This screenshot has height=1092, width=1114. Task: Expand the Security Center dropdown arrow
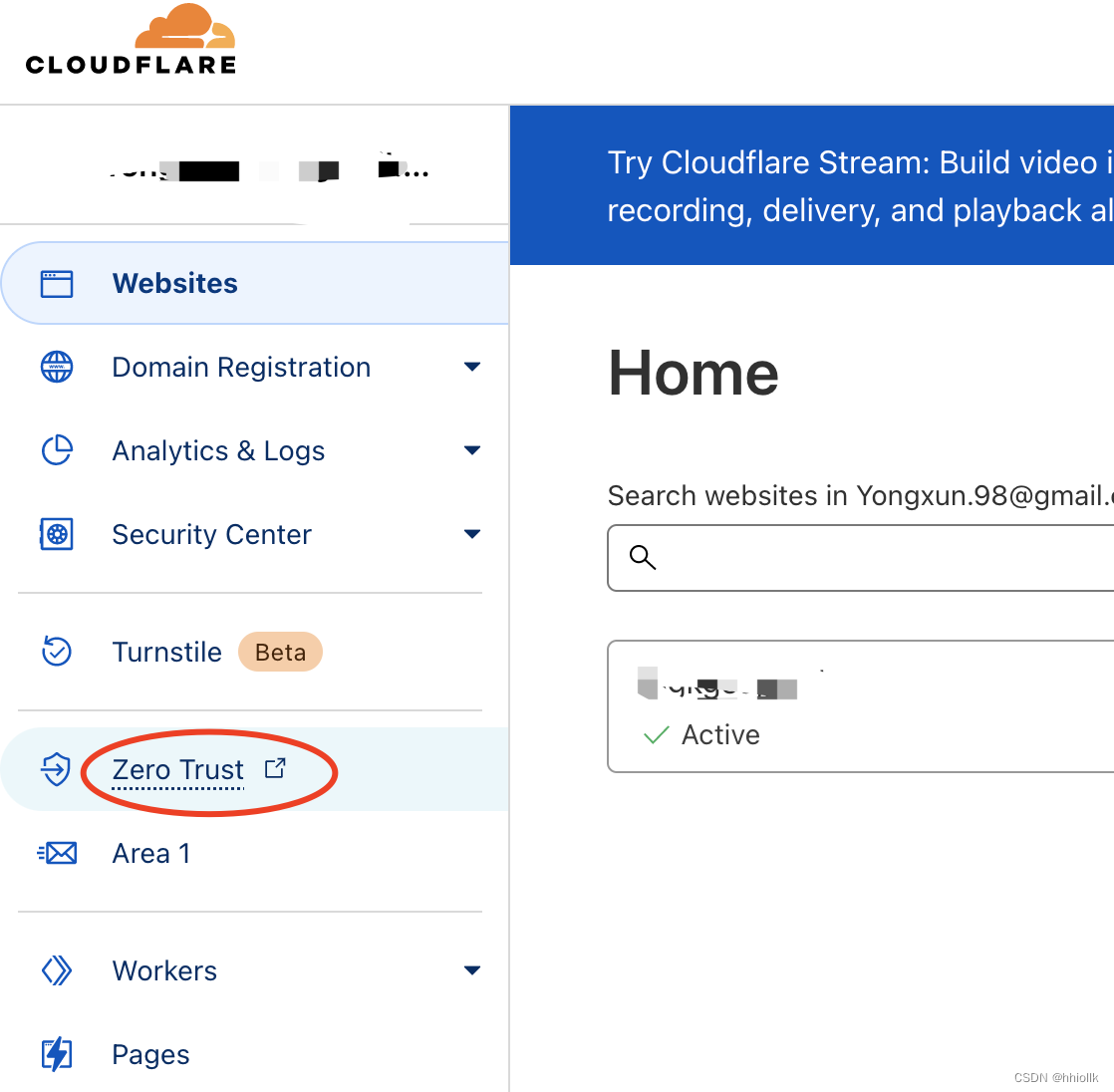pos(472,534)
